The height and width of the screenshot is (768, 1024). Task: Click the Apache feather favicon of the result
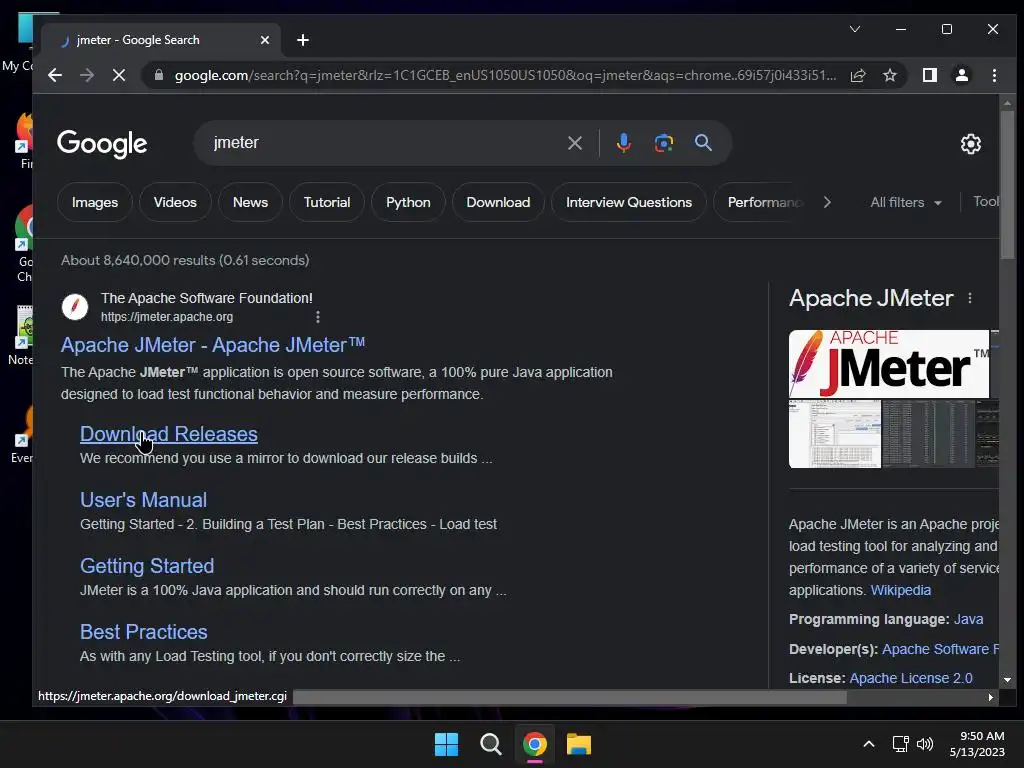75,306
